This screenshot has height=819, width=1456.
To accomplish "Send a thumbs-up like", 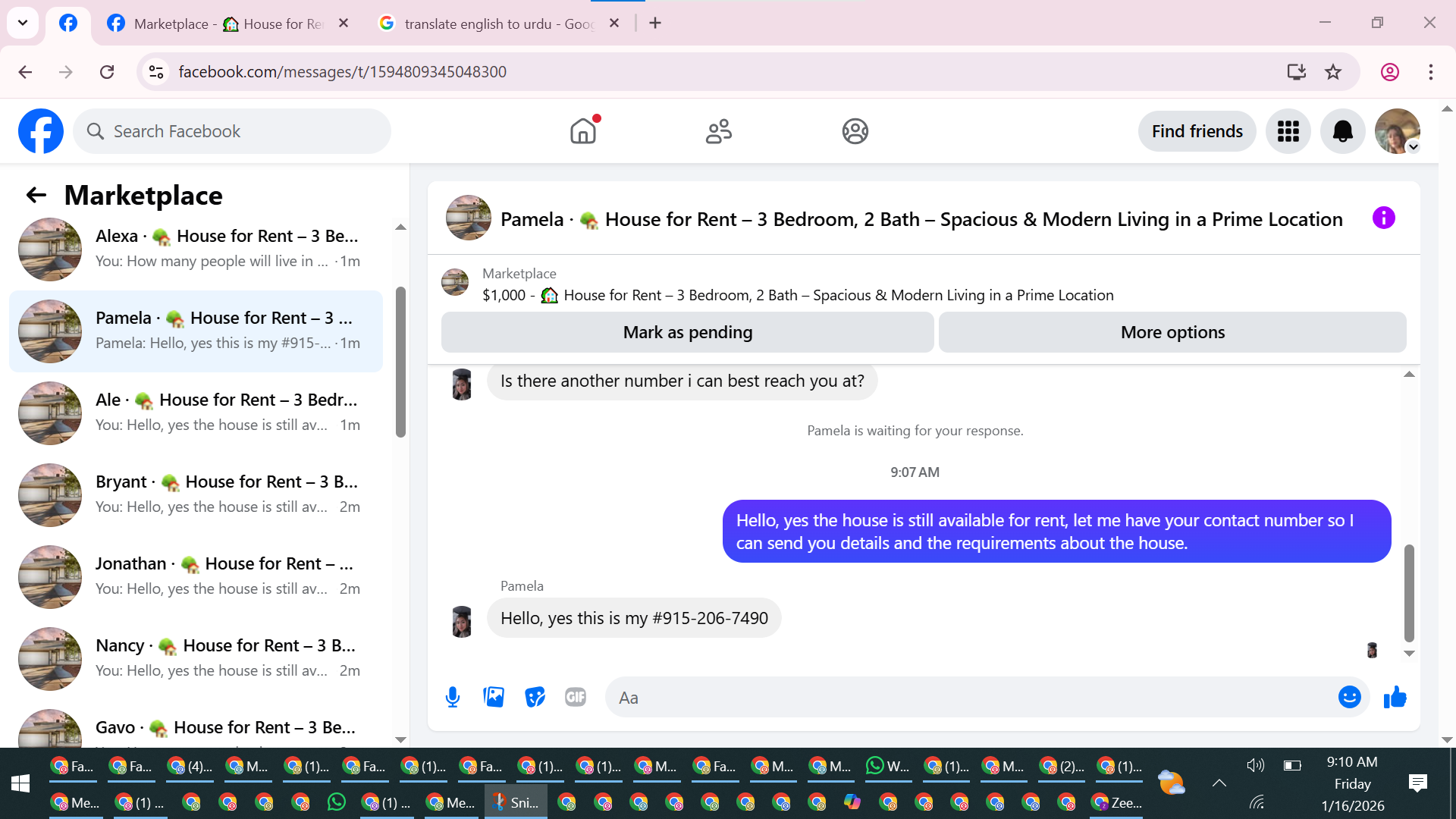I will 1395,697.
